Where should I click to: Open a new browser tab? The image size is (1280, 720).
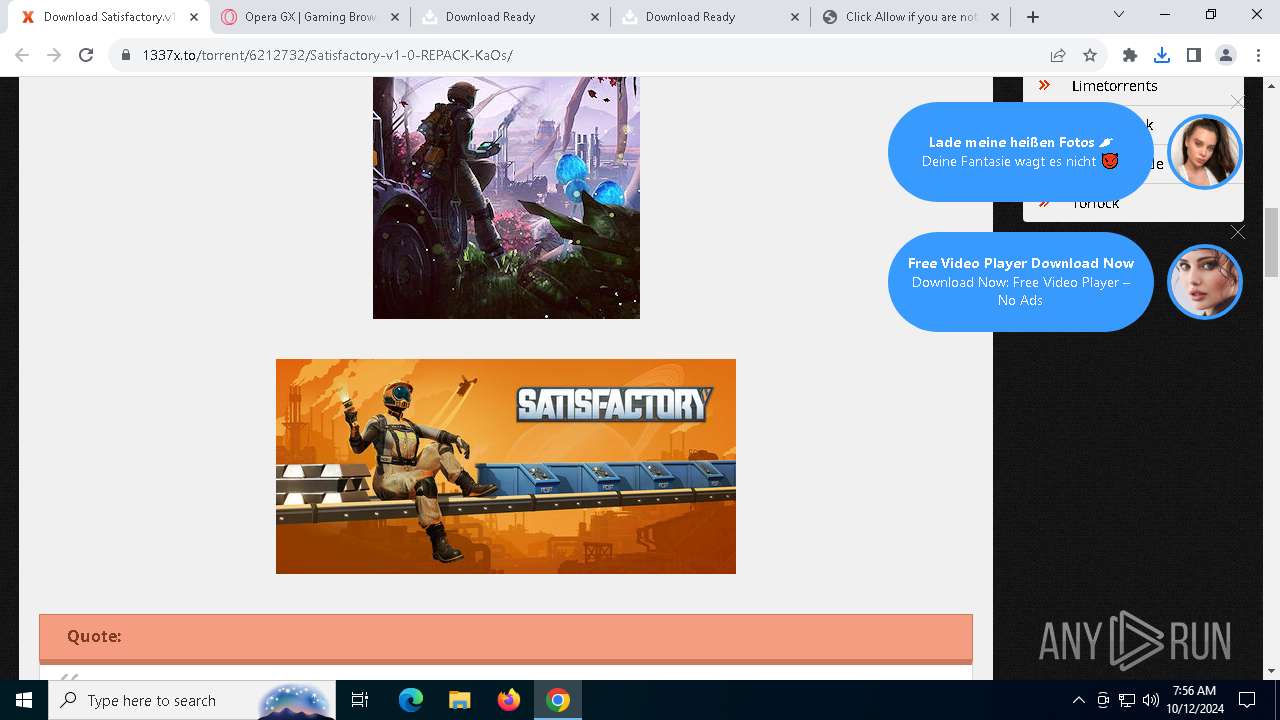[1032, 17]
